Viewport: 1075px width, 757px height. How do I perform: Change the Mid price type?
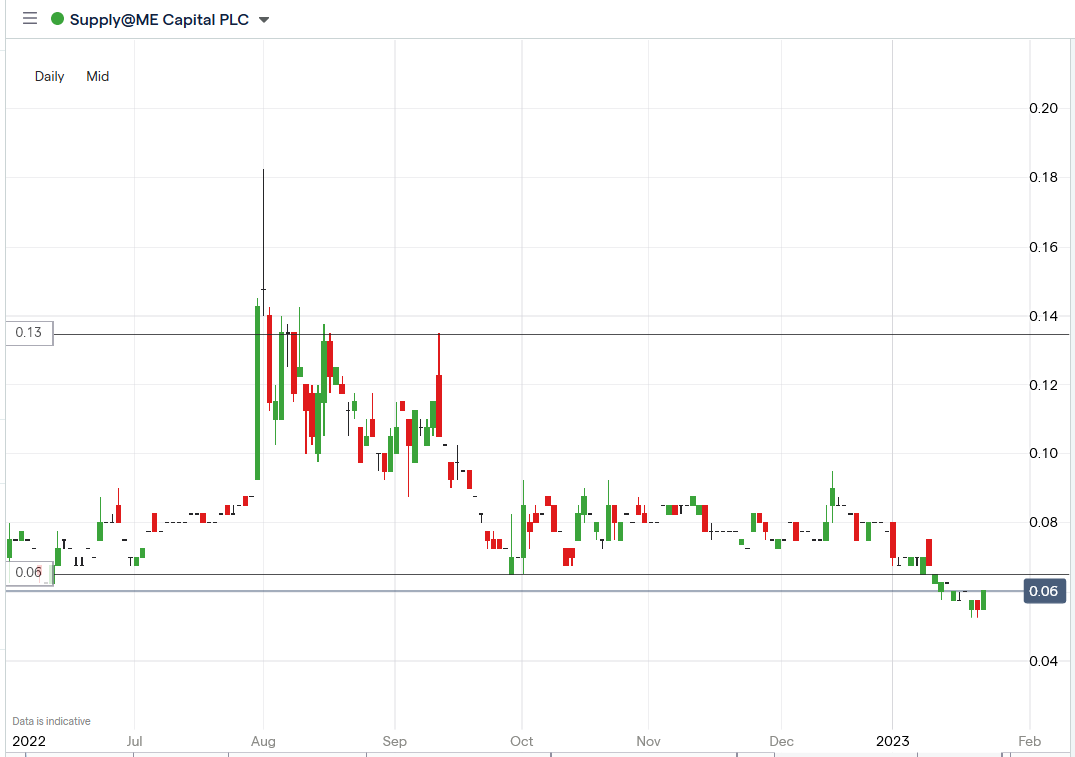97,76
